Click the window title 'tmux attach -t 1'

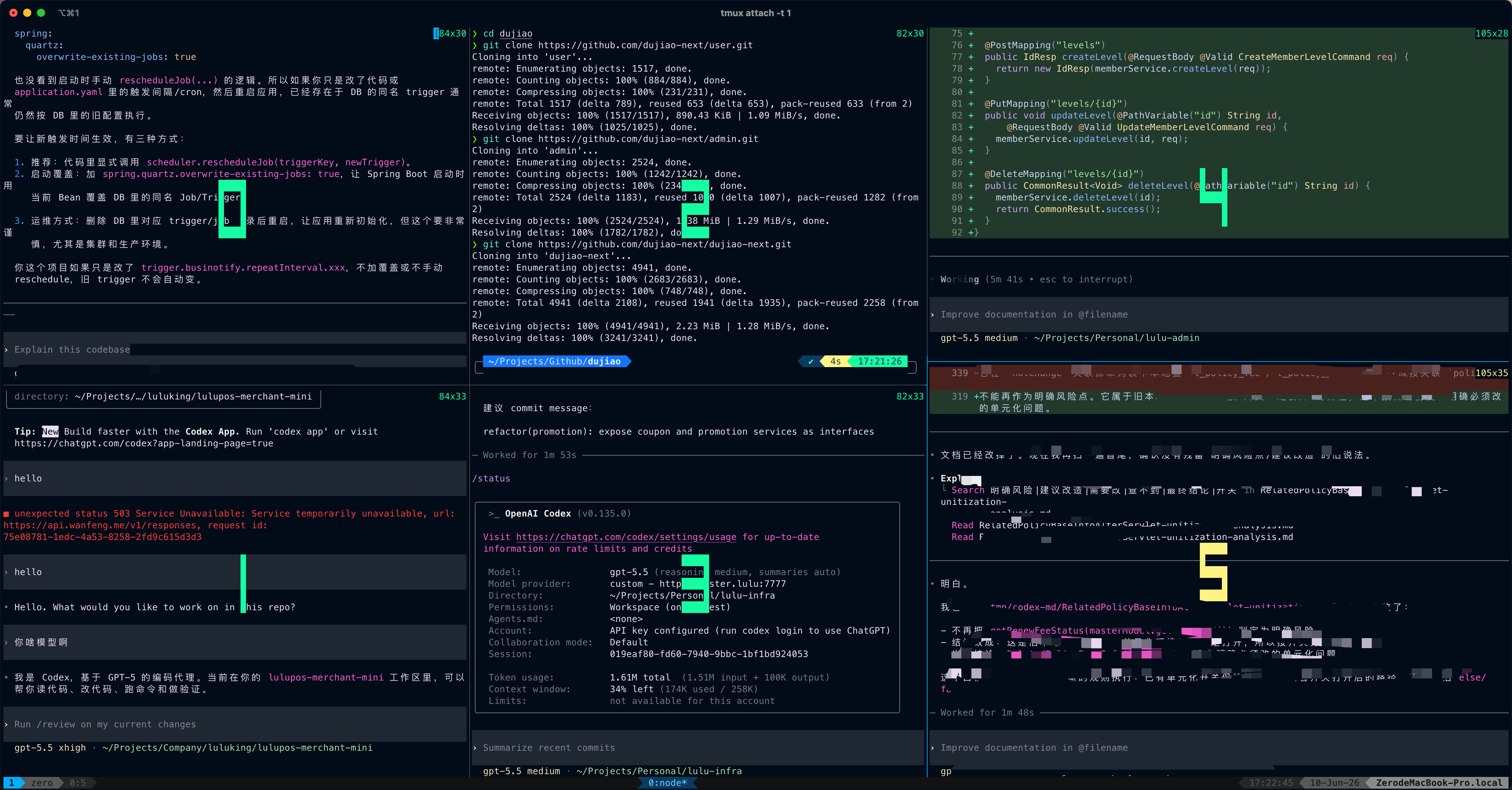pos(755,13)
